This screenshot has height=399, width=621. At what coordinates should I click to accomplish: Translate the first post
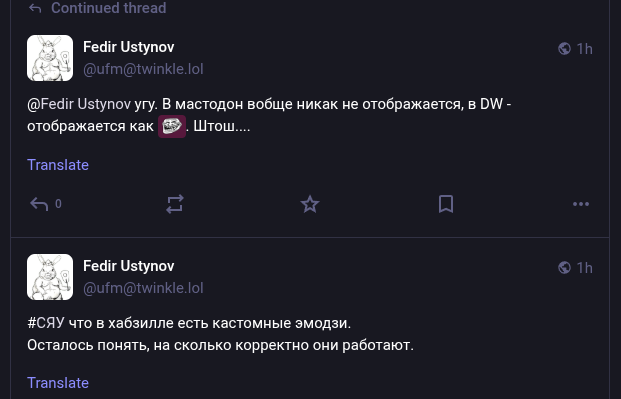click(x=58, y=165)
